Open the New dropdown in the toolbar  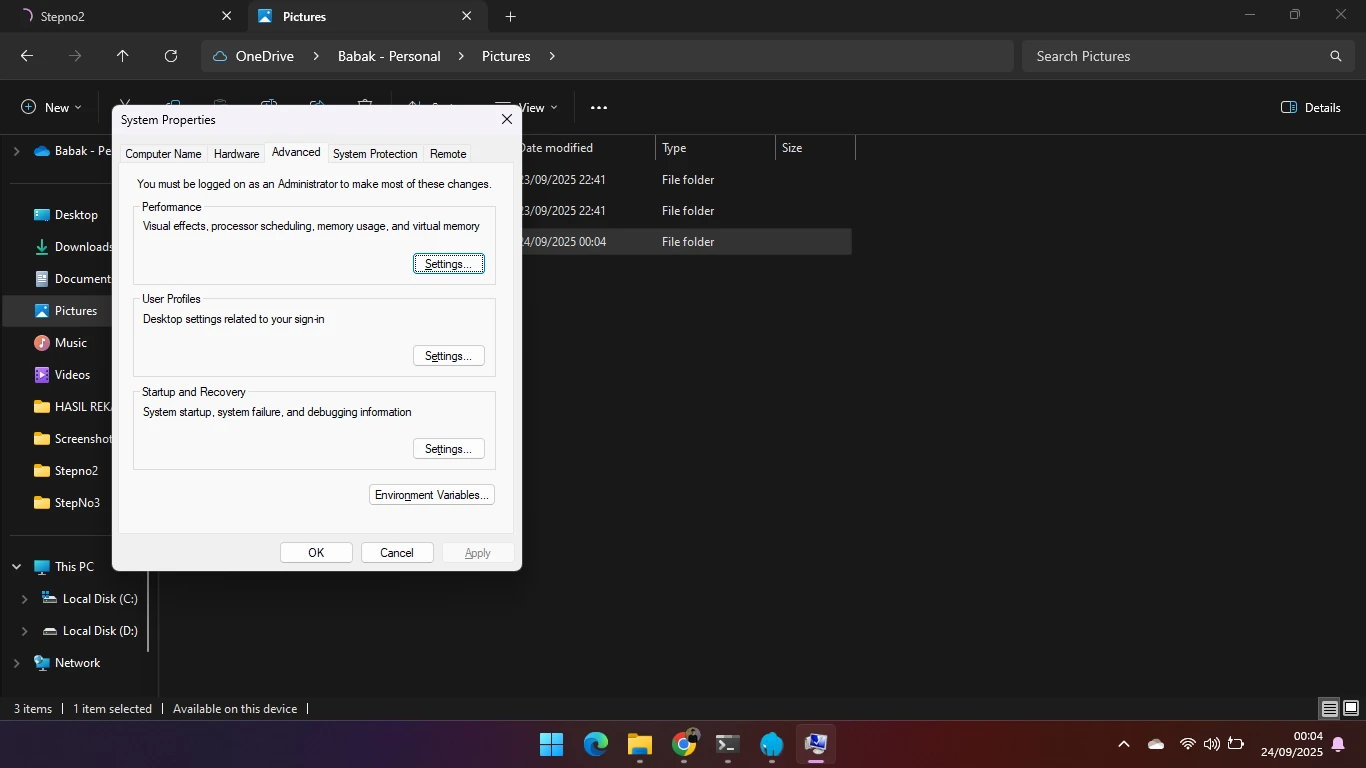[51, 107]
